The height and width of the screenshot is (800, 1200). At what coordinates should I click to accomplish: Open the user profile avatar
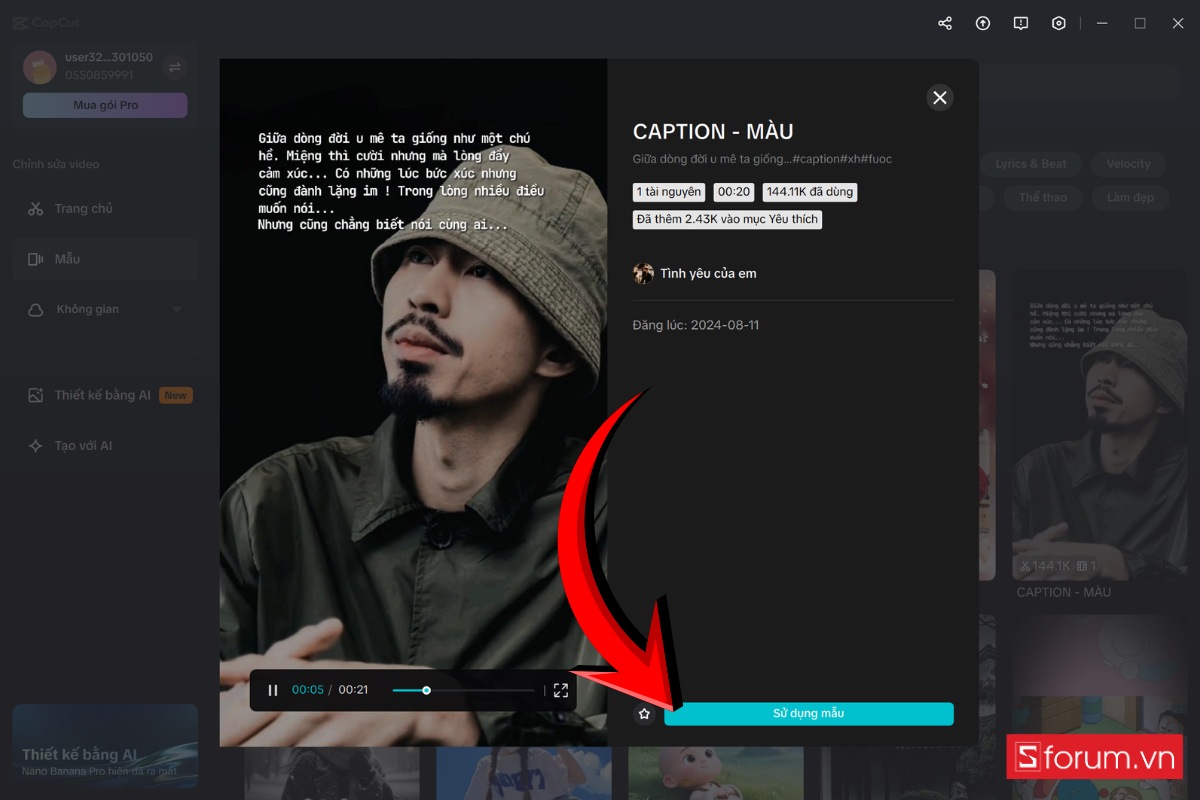[x=40, y=67]
